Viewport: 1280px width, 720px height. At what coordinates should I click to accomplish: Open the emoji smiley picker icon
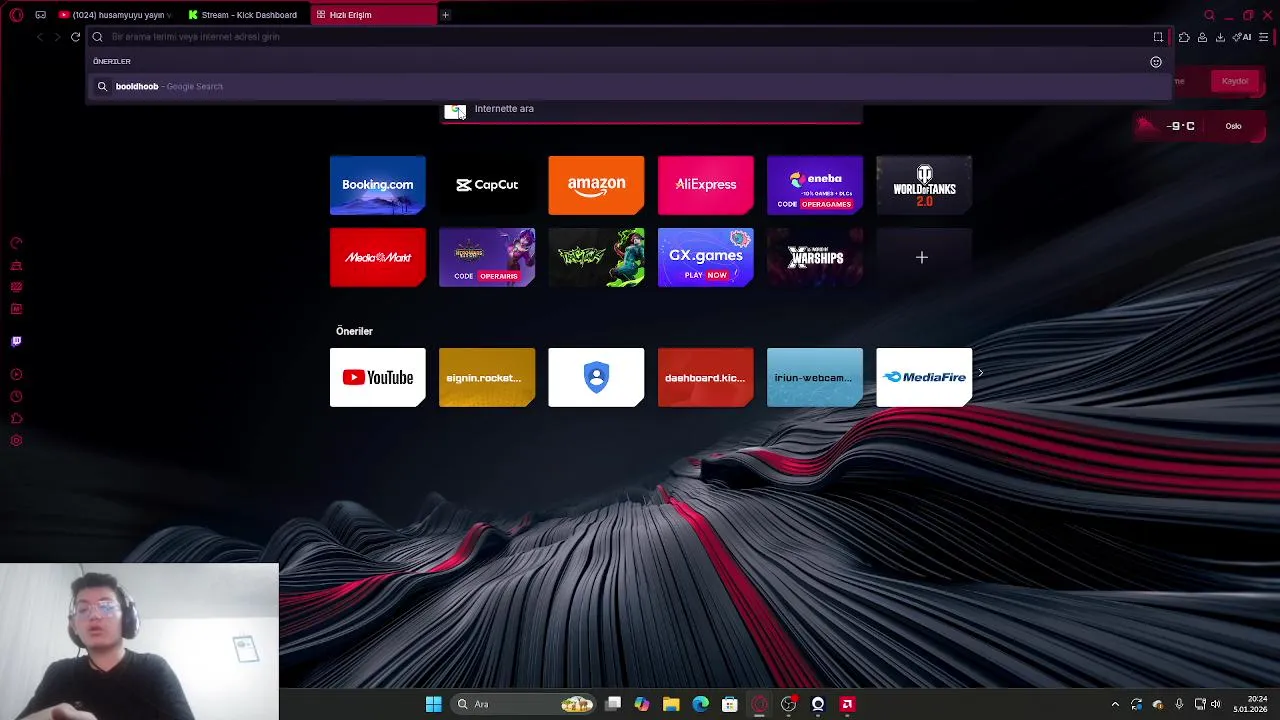click(1156, 62)
